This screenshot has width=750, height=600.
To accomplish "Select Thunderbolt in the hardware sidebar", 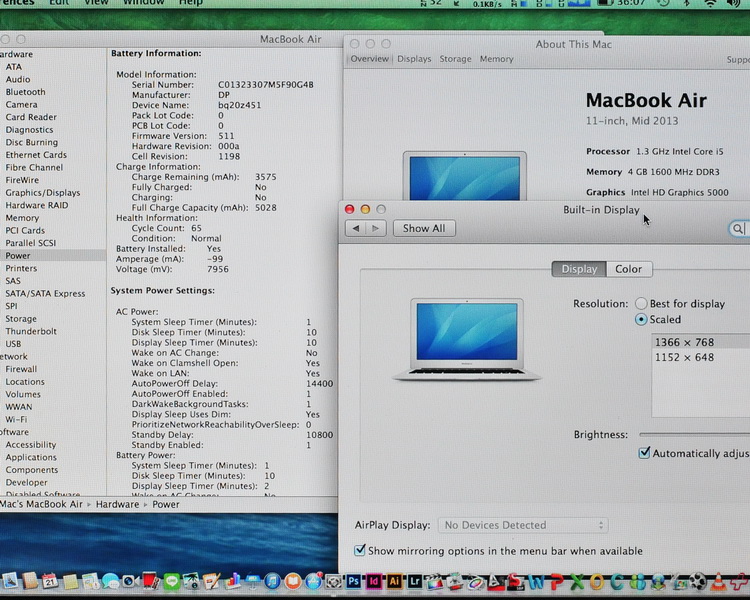I will 30,331.
